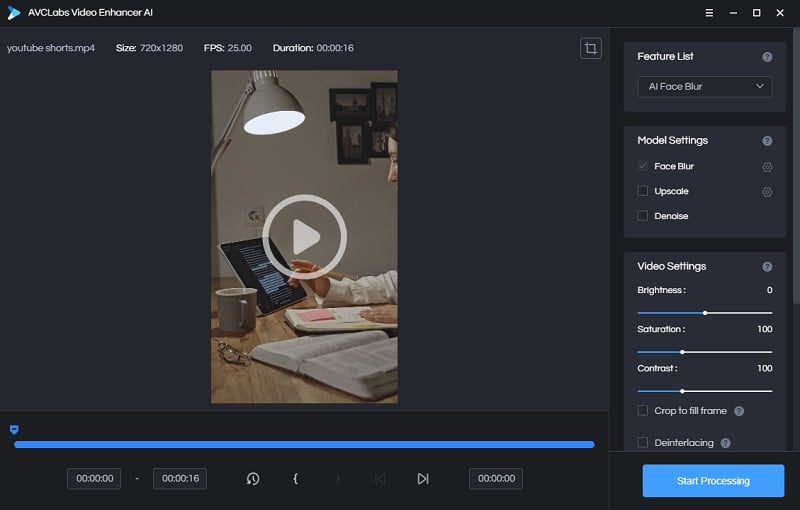Click the Saturation value 100
The height and width of the screenshot is (510, 800).
[x=764, y=329]
